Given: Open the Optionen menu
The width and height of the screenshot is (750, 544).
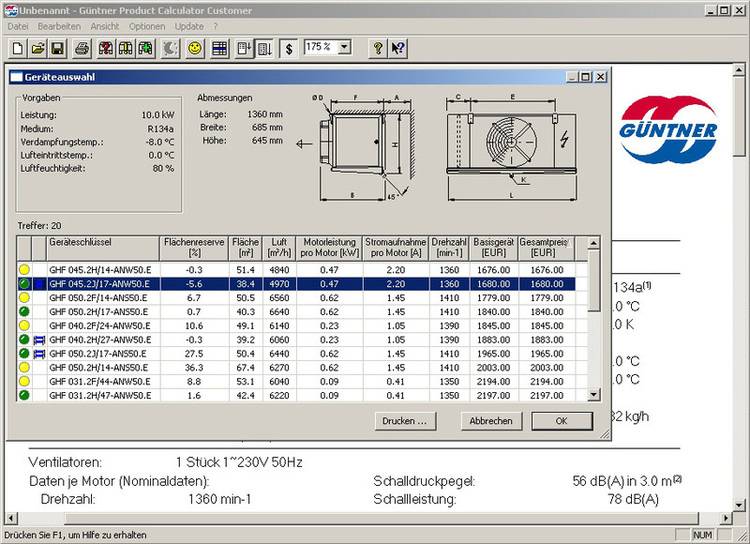Looking at the screenshot, I should coord(147,26).
